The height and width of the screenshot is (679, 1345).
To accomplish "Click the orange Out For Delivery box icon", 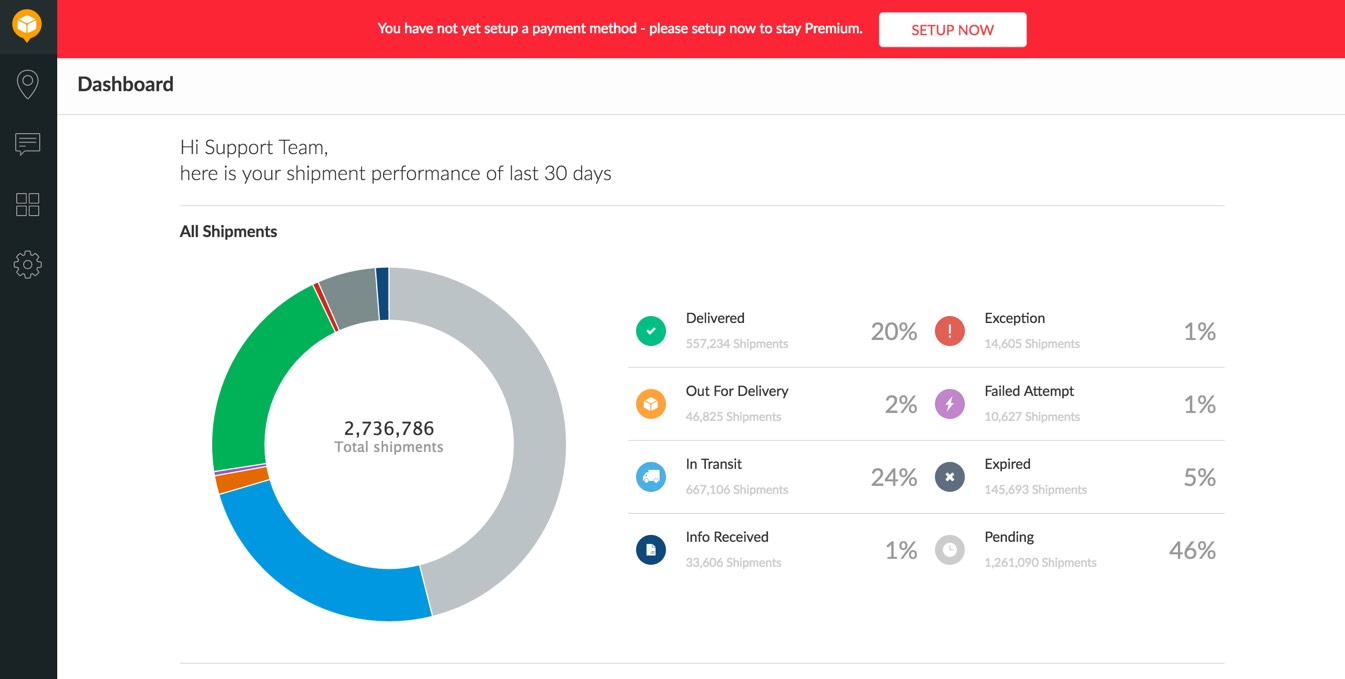I will [x=651, y=404].
